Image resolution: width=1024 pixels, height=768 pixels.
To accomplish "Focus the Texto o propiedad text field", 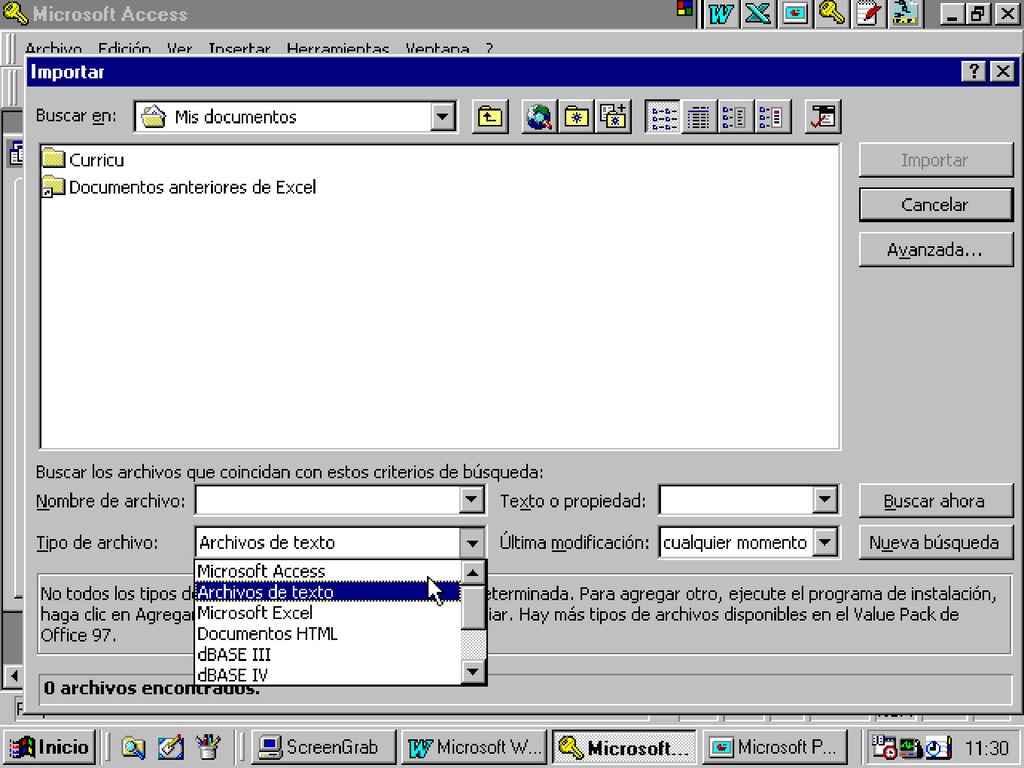I will (x=737, y=501).
